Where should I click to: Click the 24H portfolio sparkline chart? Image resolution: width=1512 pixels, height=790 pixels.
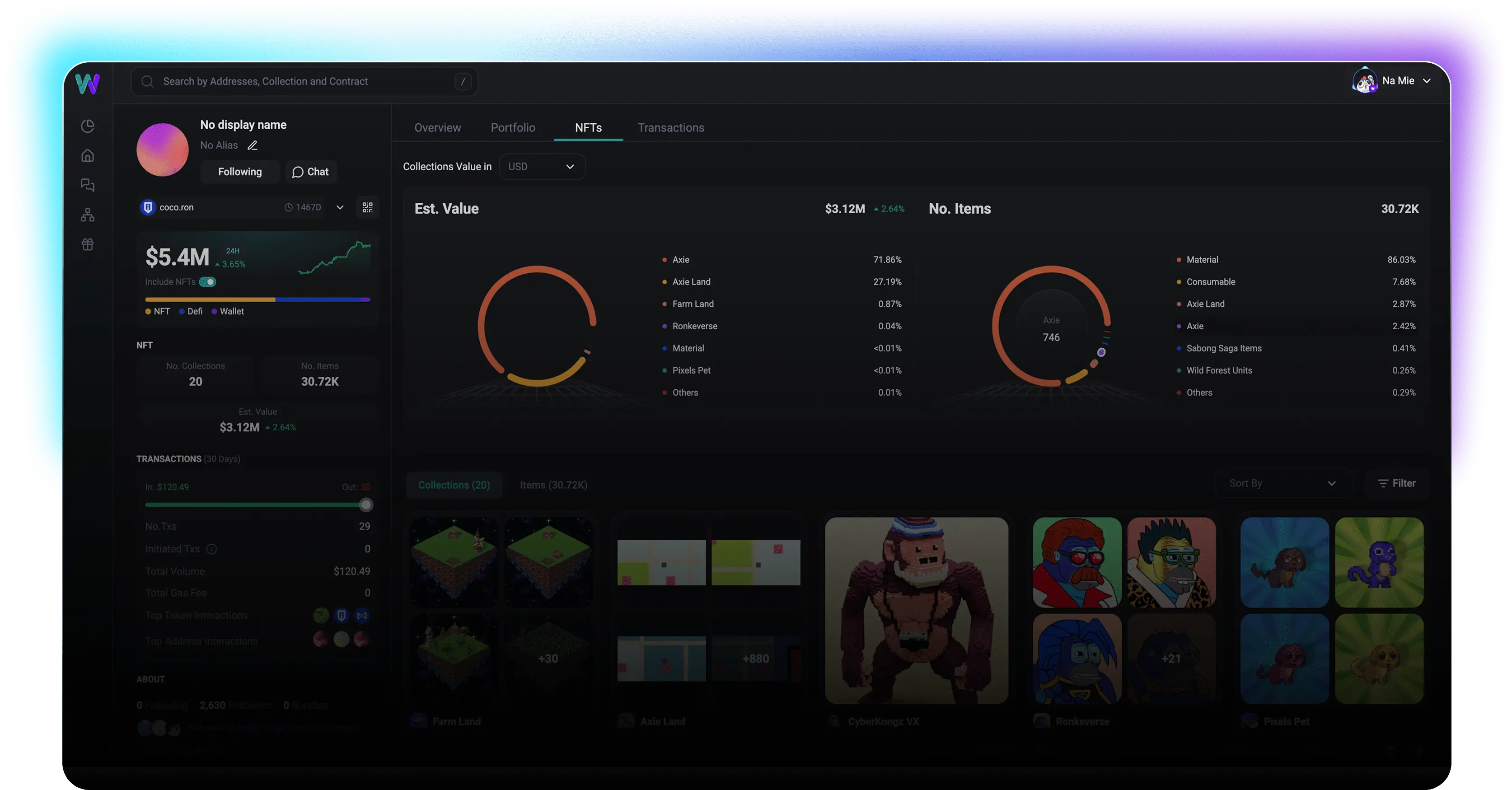click(x=335, y=257)
